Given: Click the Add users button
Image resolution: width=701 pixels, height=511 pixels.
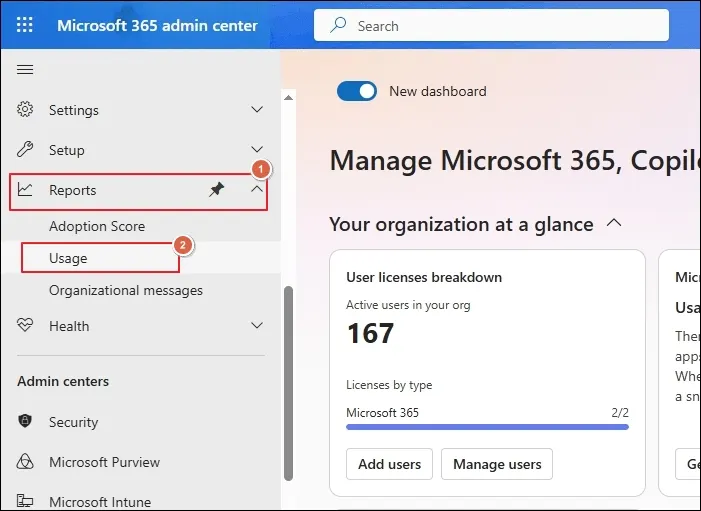Looking at the screenshot, I should pos(389,464).
